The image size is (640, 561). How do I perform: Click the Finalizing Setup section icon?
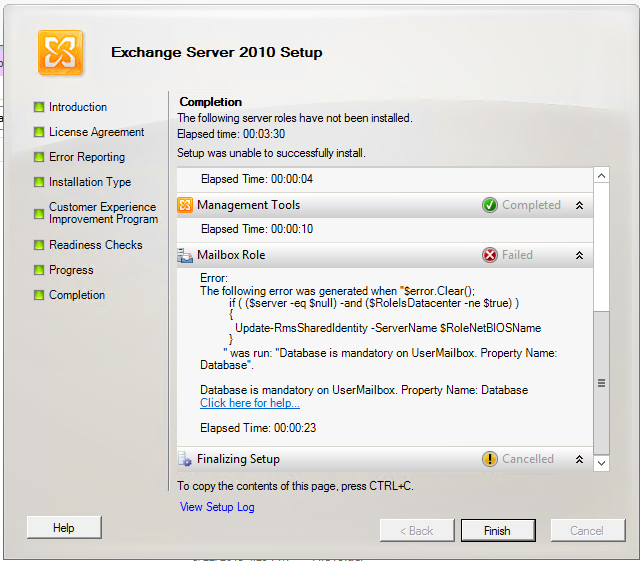coord(185,459)
